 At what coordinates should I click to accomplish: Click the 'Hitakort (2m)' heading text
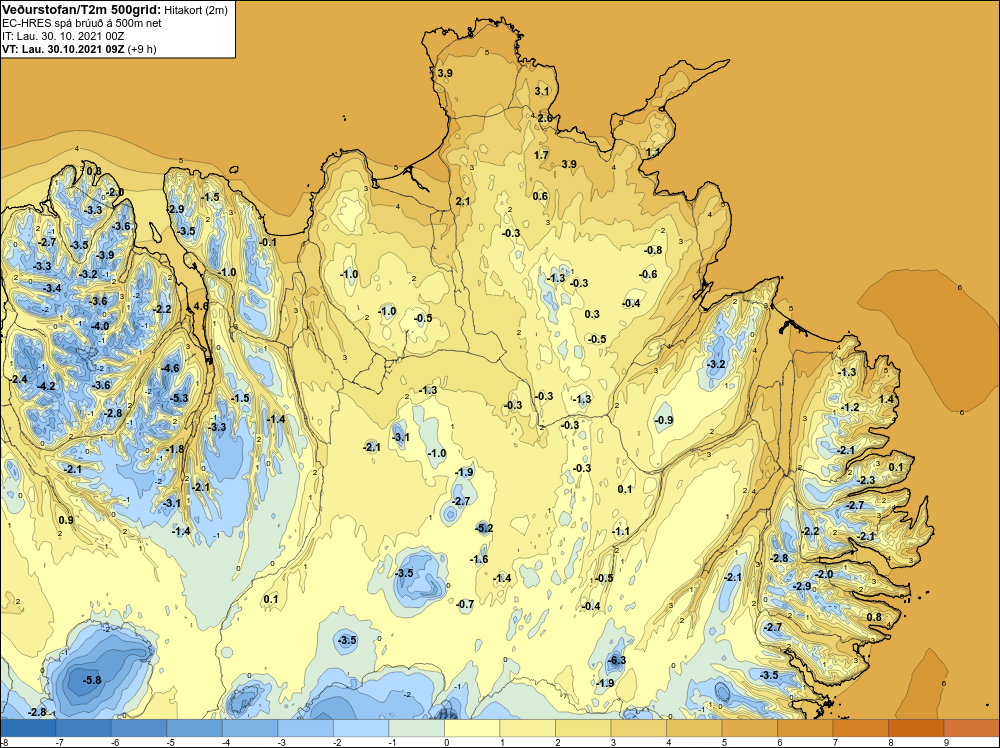pos(195,10)
